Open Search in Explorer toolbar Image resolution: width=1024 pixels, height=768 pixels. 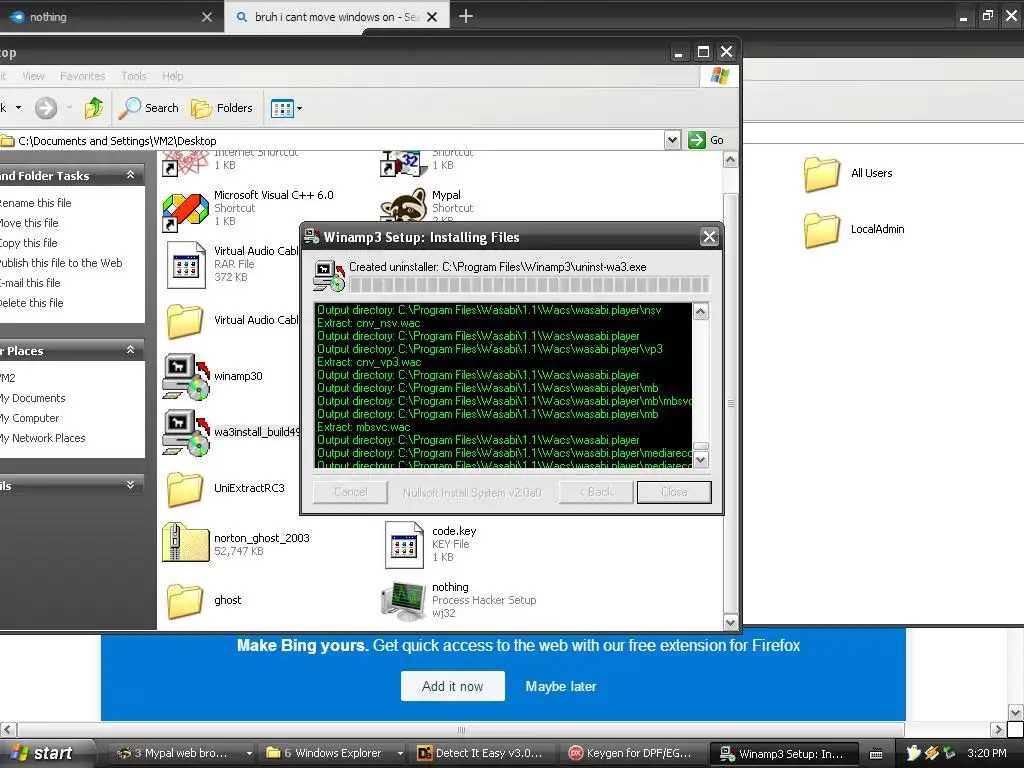click(149, 108)
